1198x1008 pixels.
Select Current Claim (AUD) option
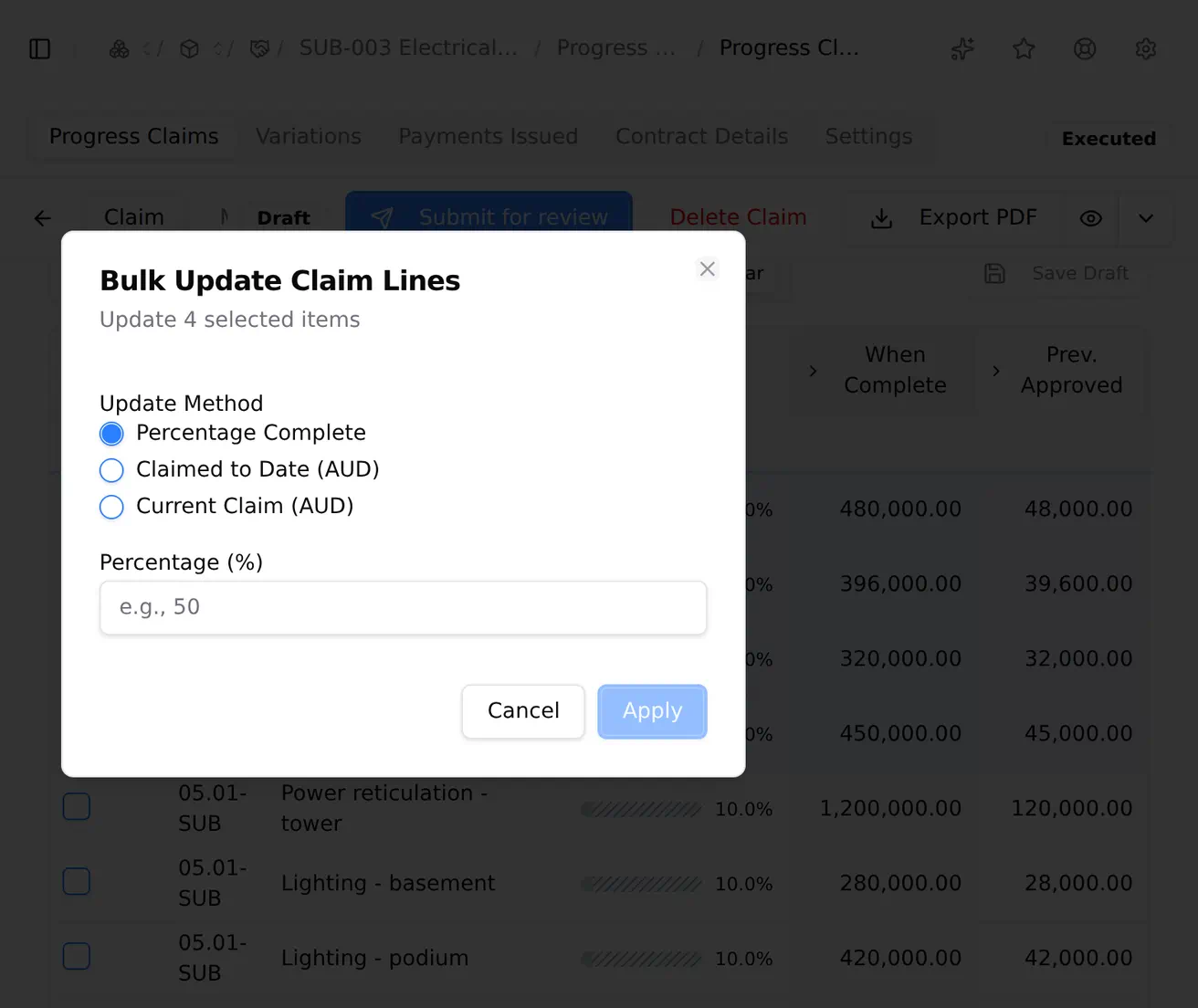point(111,507)
